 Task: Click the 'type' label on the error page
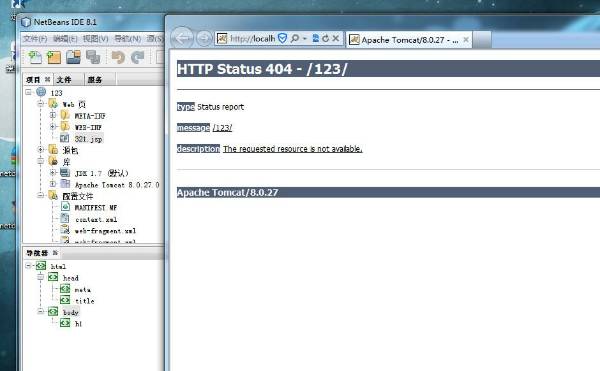(186, 107)
